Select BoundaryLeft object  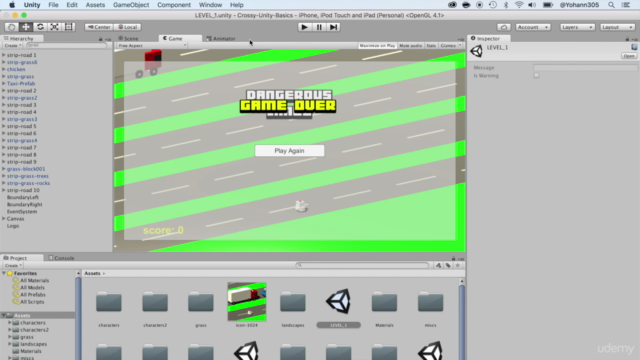pos(23,197)
